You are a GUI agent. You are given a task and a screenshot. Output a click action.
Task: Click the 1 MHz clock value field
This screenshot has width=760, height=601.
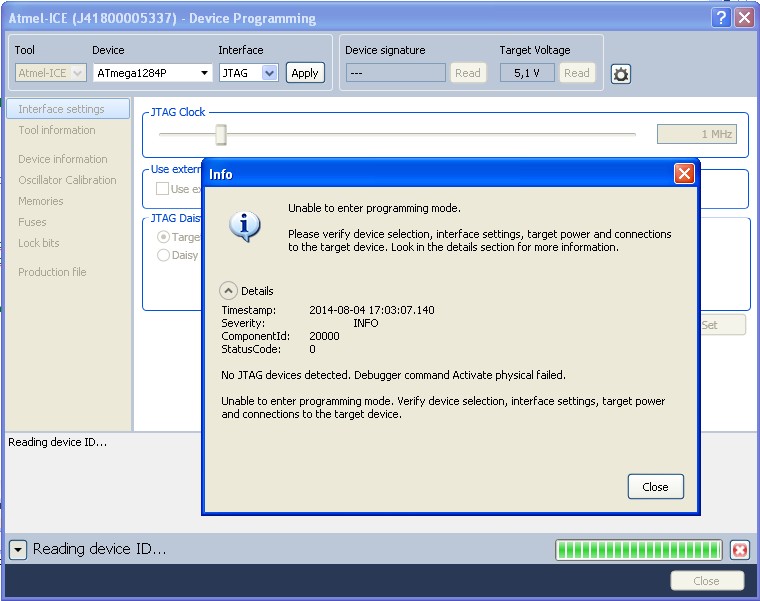[697, 134]
